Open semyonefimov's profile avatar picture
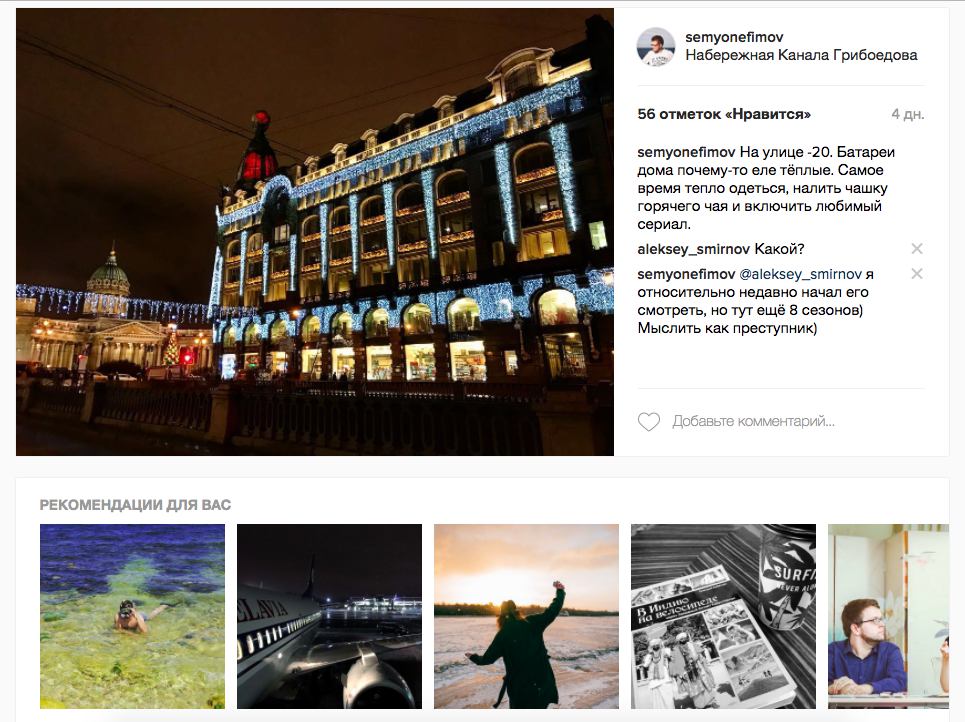This screenshot has height=722, width=965. (x=656, y=47)
